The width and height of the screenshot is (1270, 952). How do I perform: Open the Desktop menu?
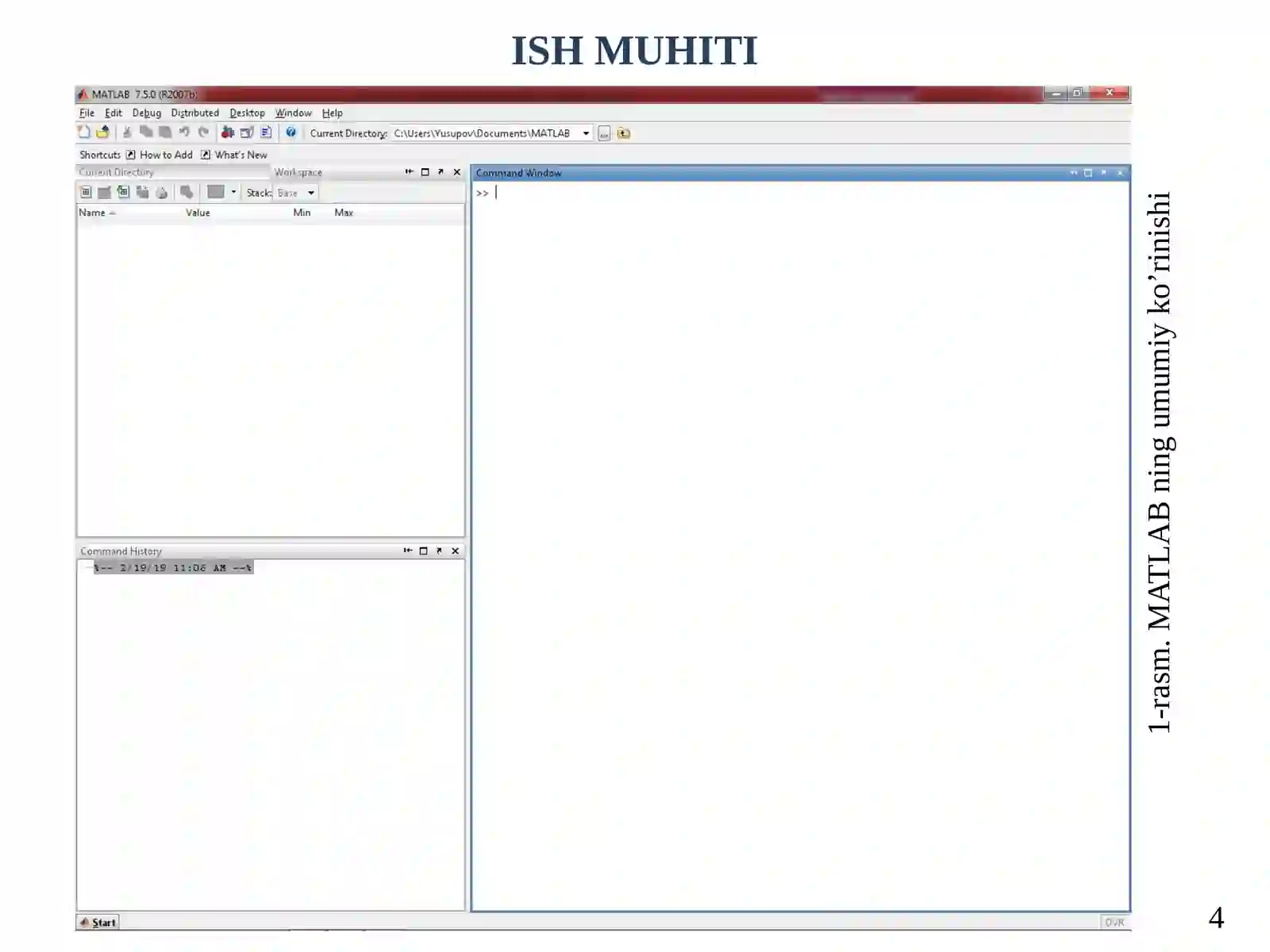coord(248,113)
